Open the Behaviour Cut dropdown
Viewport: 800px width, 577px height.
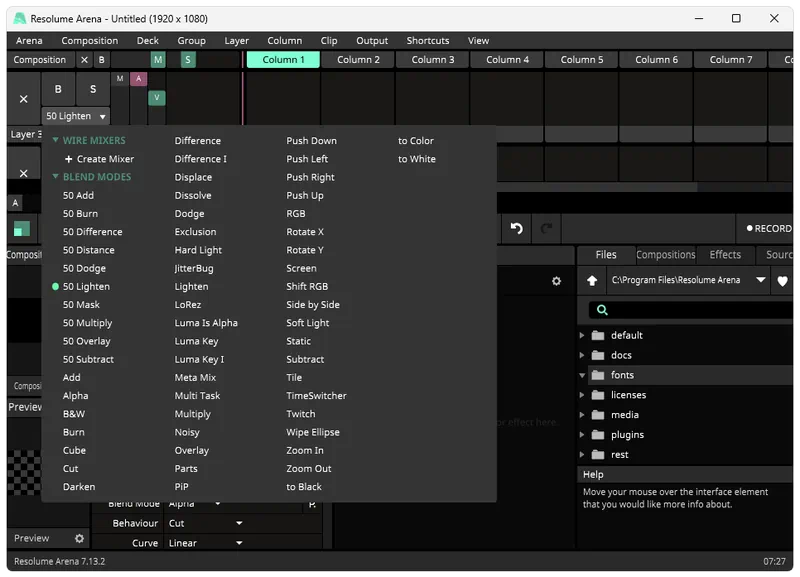(205, 523)
